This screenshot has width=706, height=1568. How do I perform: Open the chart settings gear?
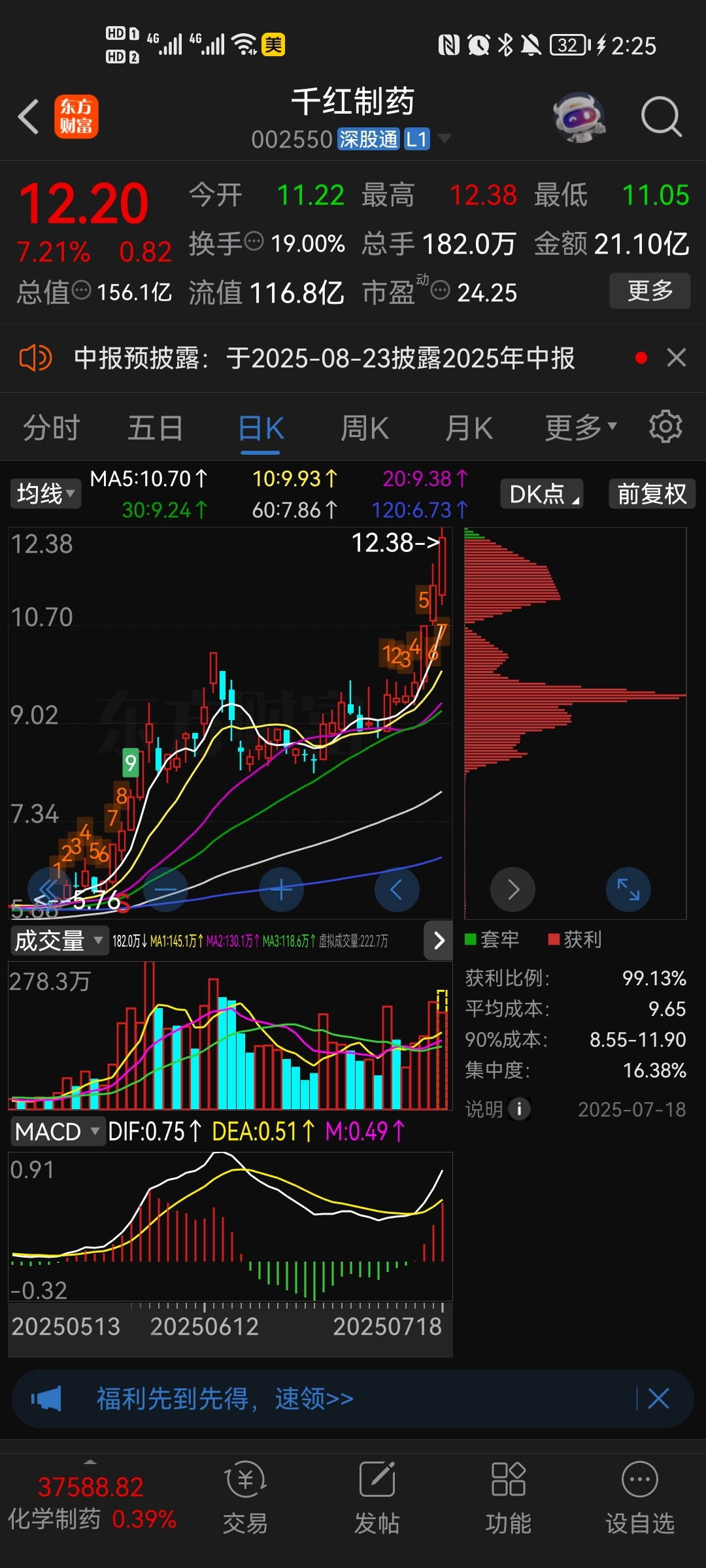(665, 427)
